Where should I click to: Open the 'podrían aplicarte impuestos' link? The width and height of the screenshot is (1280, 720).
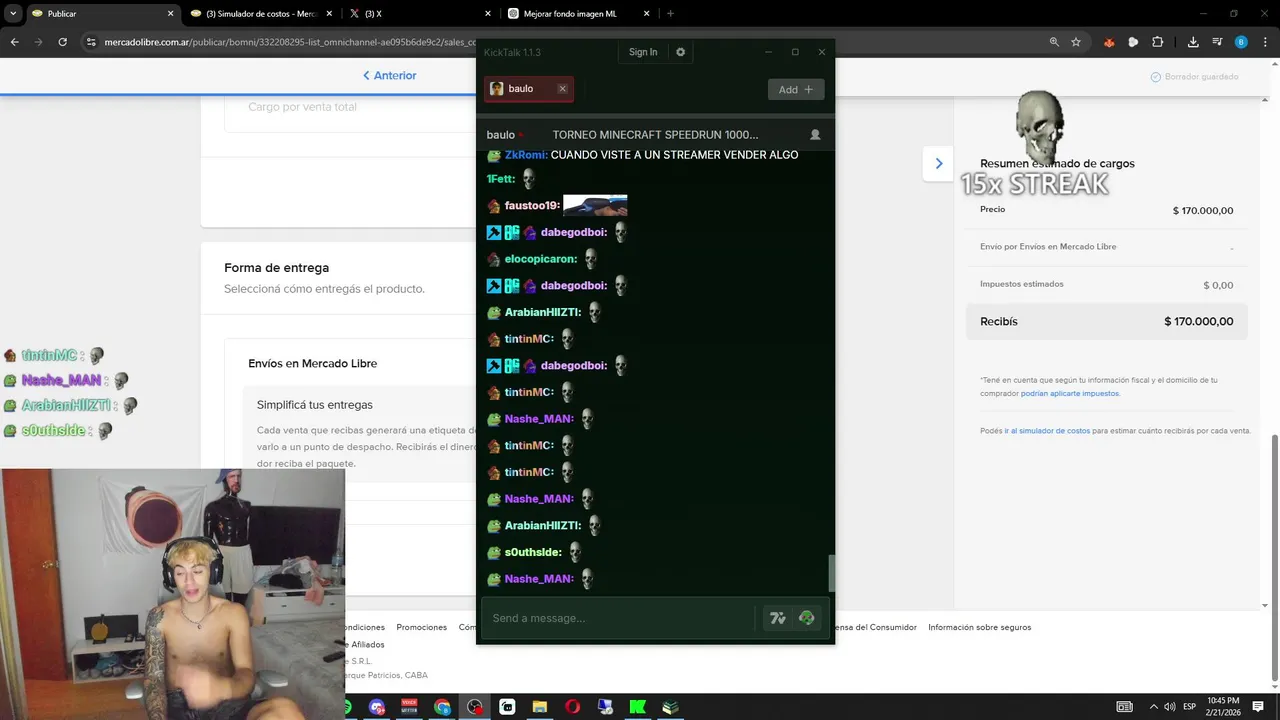coord(1070,394)
